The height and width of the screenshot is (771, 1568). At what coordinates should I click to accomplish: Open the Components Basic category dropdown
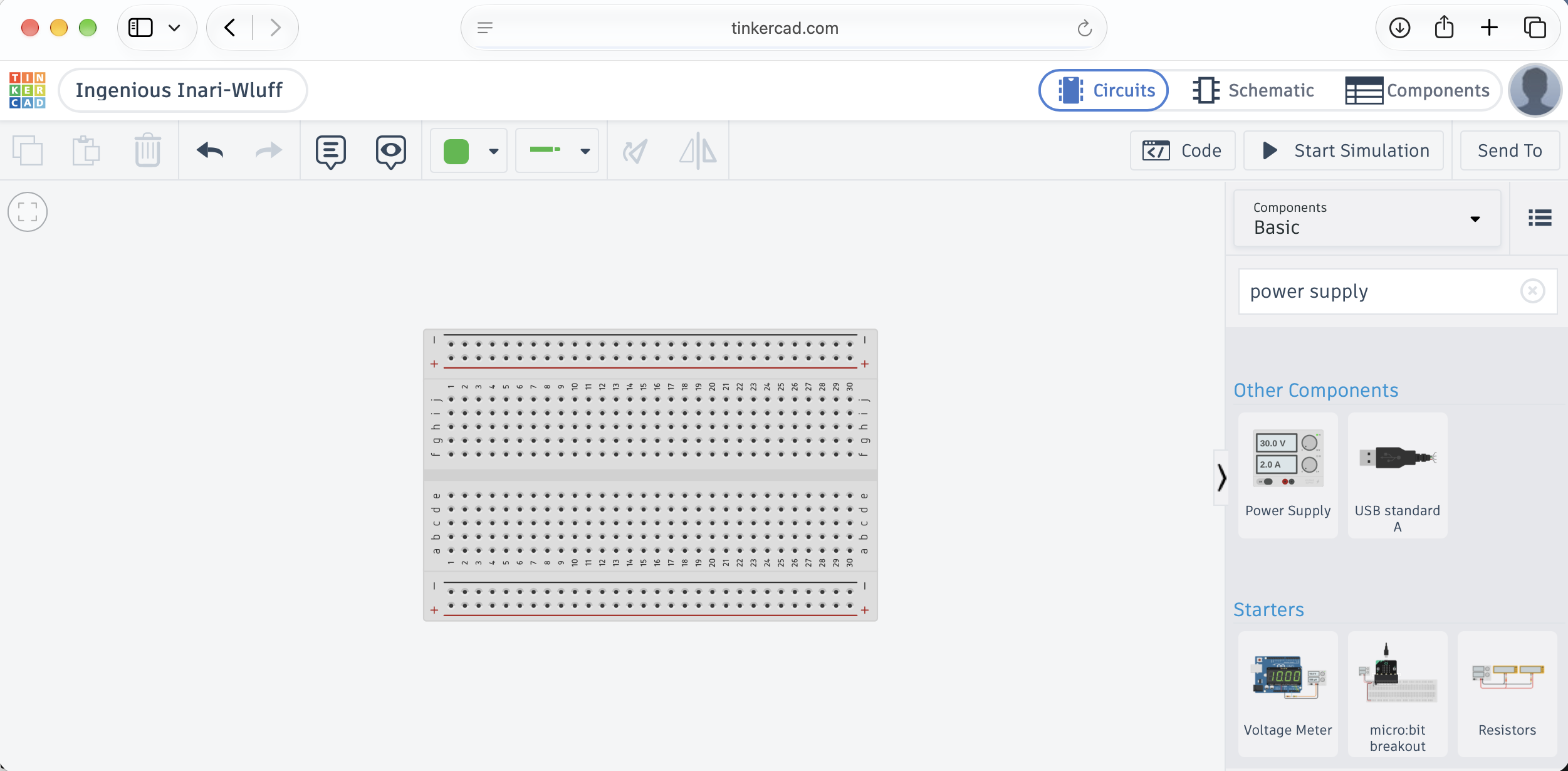click(x=1367, y=219)
